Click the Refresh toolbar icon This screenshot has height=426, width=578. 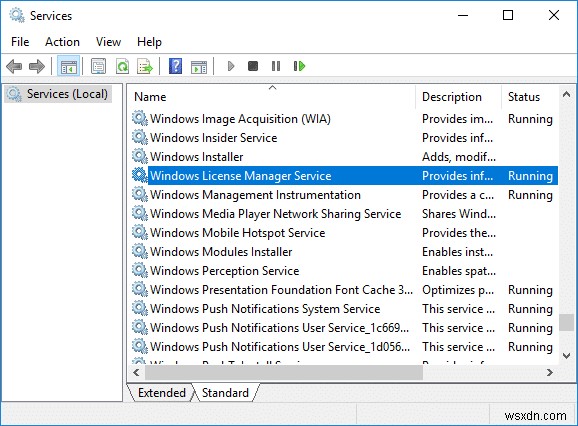pos(122,67)
